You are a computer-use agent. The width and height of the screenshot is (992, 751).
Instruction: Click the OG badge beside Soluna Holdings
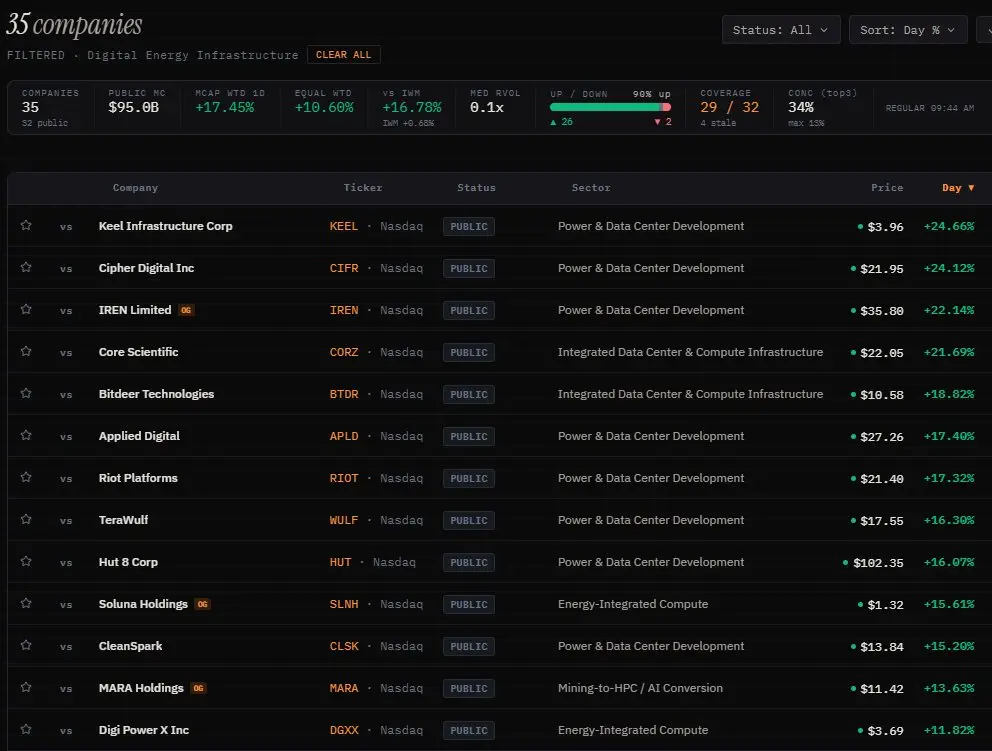(x=202, y=604)
